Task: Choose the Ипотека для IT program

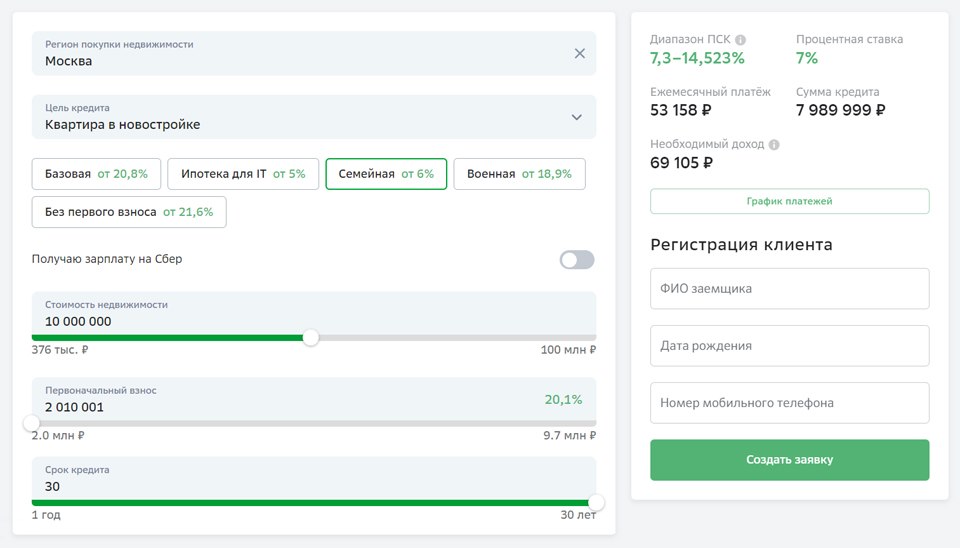Action: click(243, 174)
